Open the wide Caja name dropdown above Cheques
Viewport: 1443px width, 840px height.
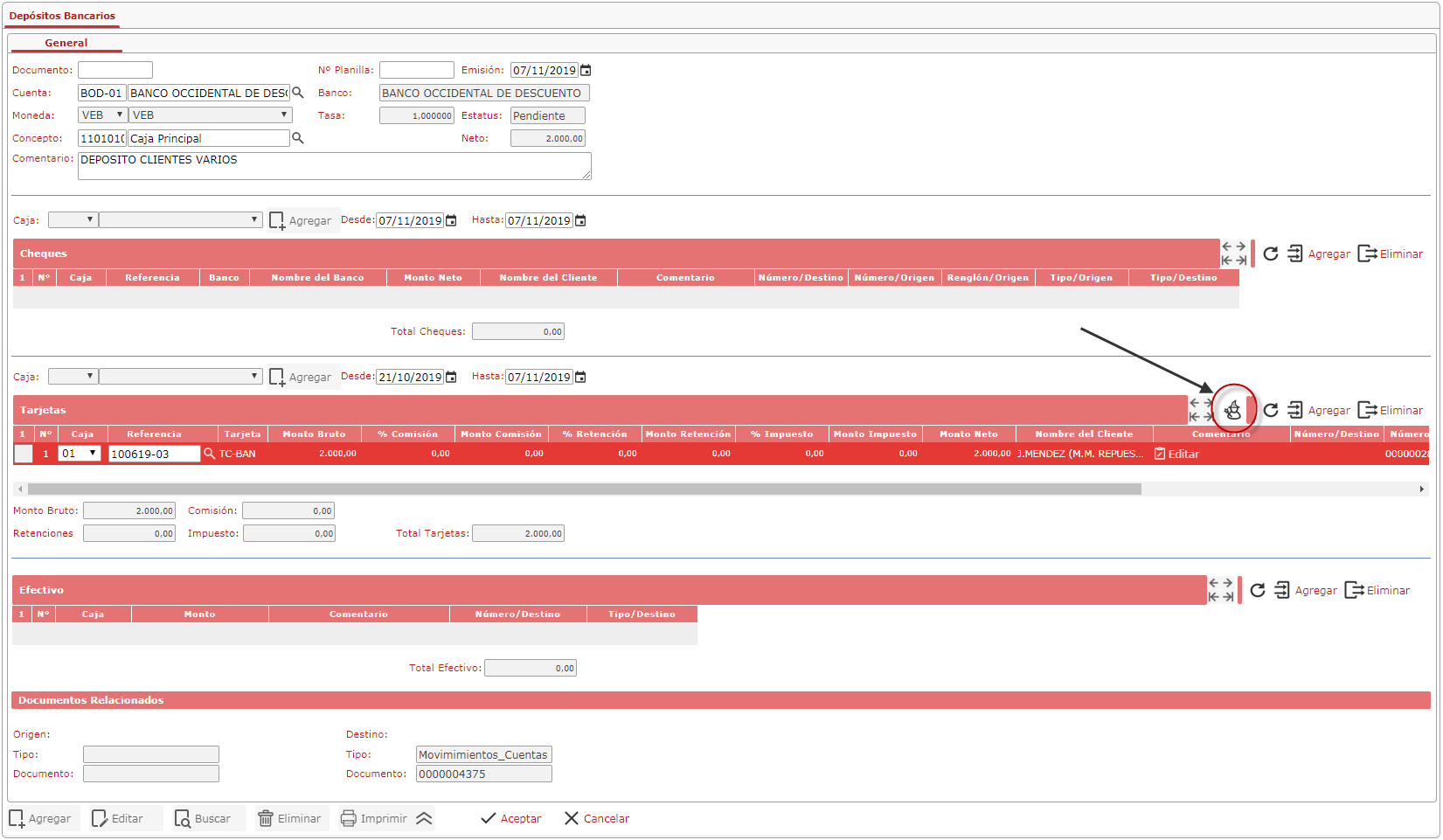point(181,220)
